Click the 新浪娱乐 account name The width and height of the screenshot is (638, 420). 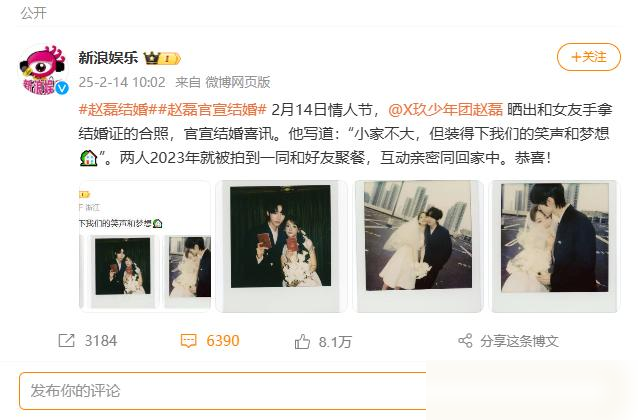[108, 58]
